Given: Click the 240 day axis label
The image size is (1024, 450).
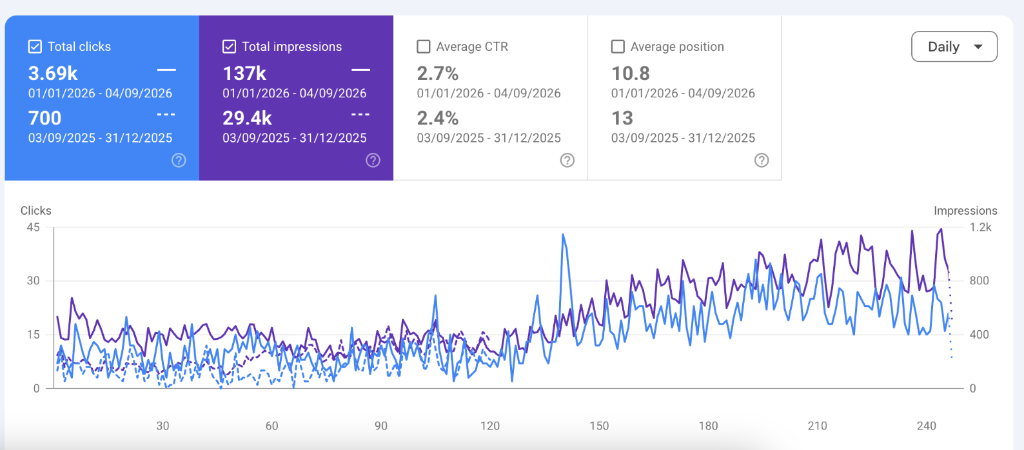Looking at the screenshot, I should coord(927,426).
